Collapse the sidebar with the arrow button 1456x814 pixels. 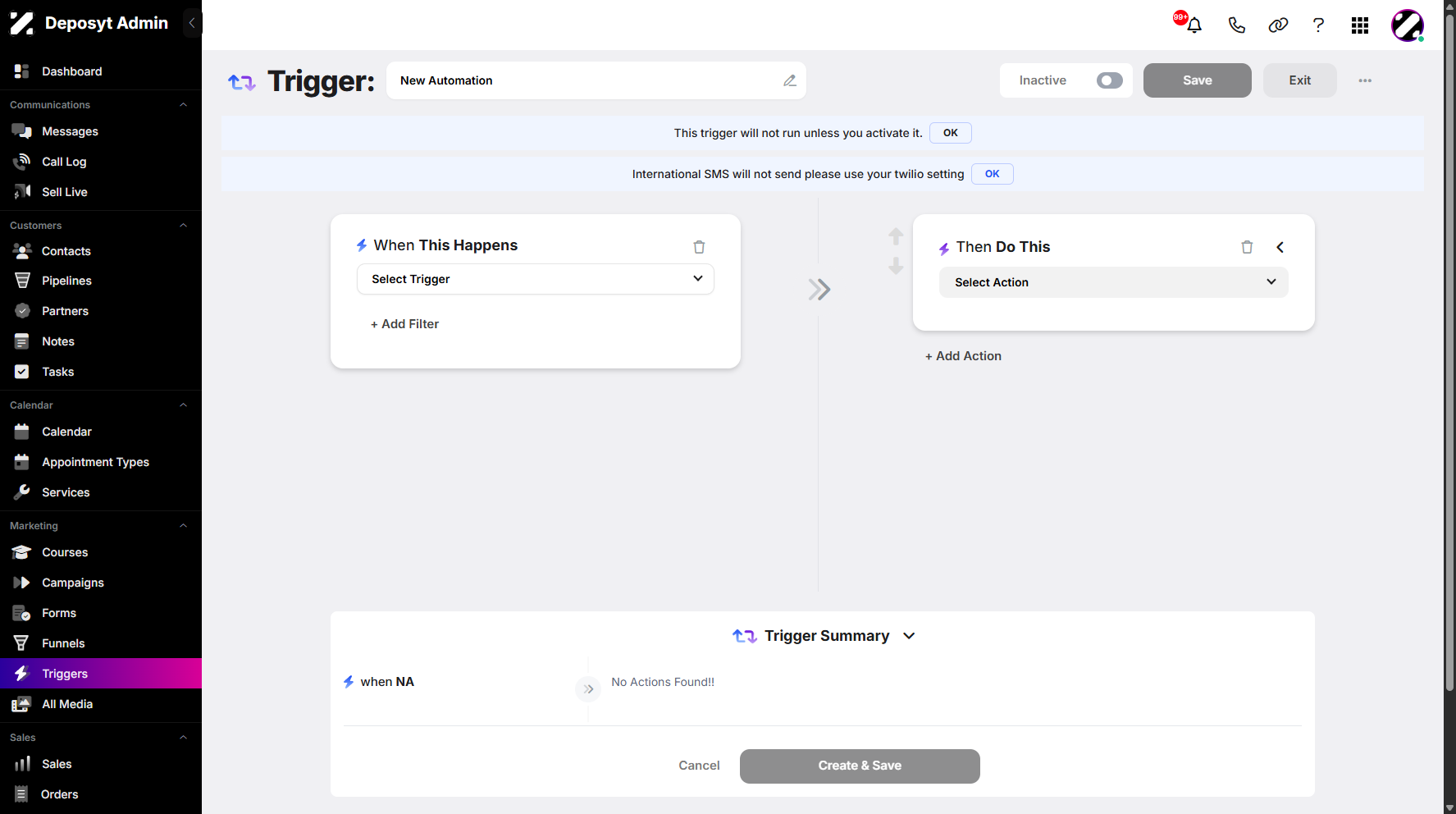tap(192, 23)
